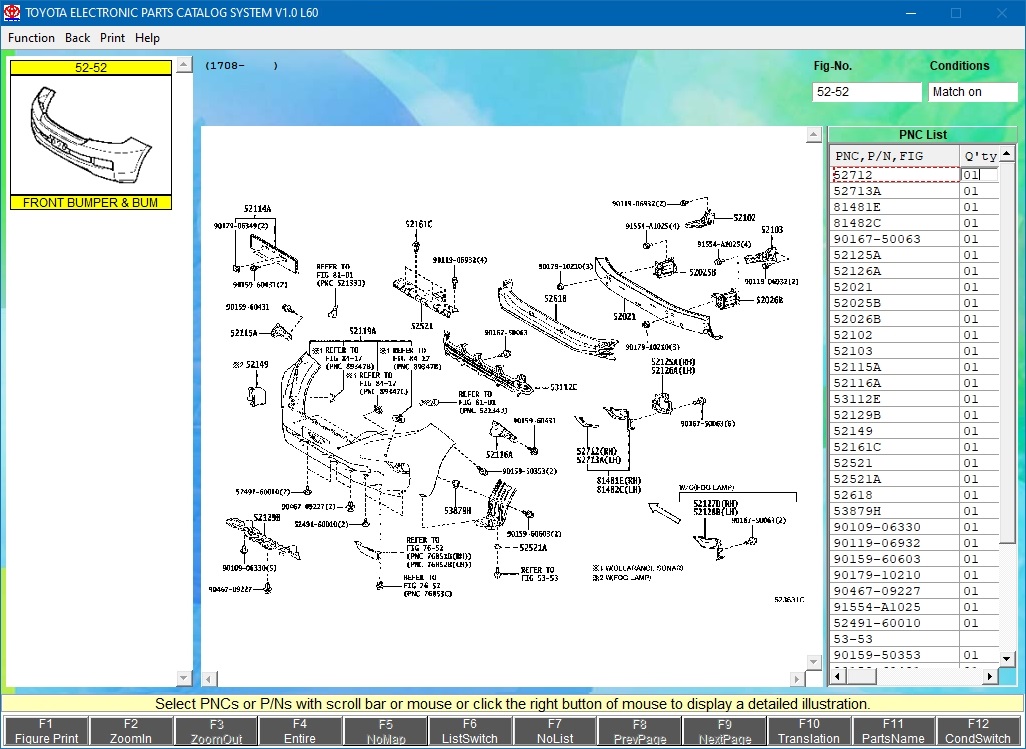Select part number 90179-10210 in list
The height and width of the screenshot is (749, 1026).
click(x=895, y=575)
